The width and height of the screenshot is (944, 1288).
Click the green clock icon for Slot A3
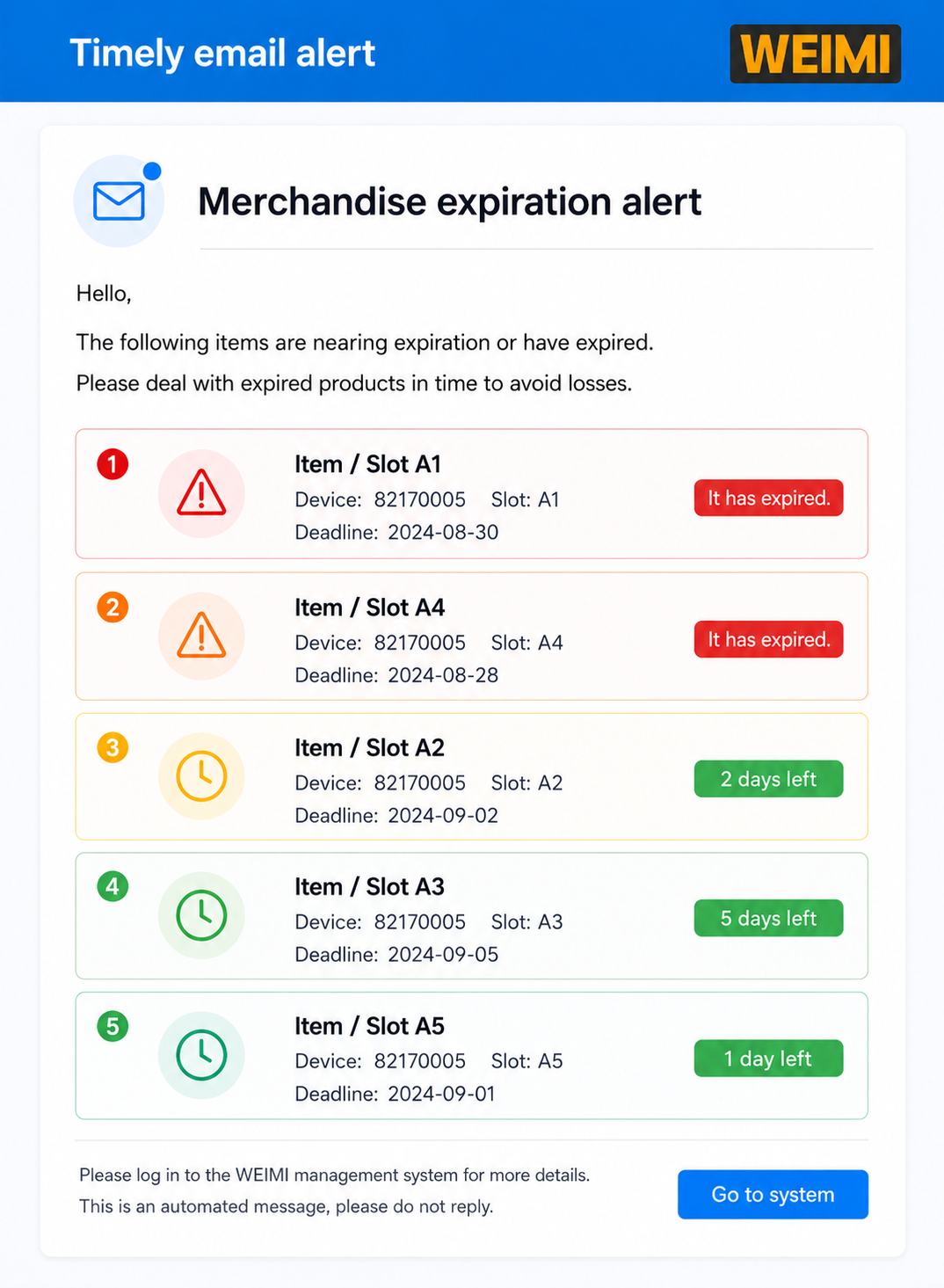coord(201,915)
